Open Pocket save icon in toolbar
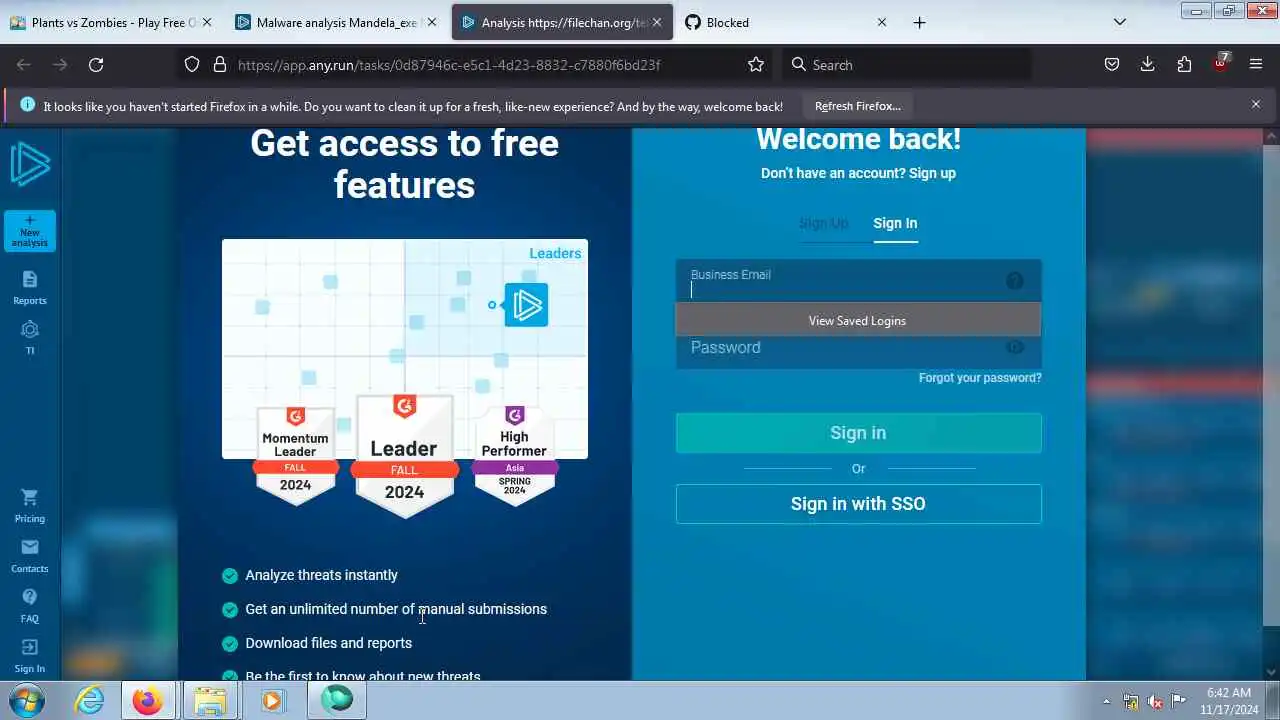Image resolution: width=1280 pixels, height=720 pixels. 1112,64
